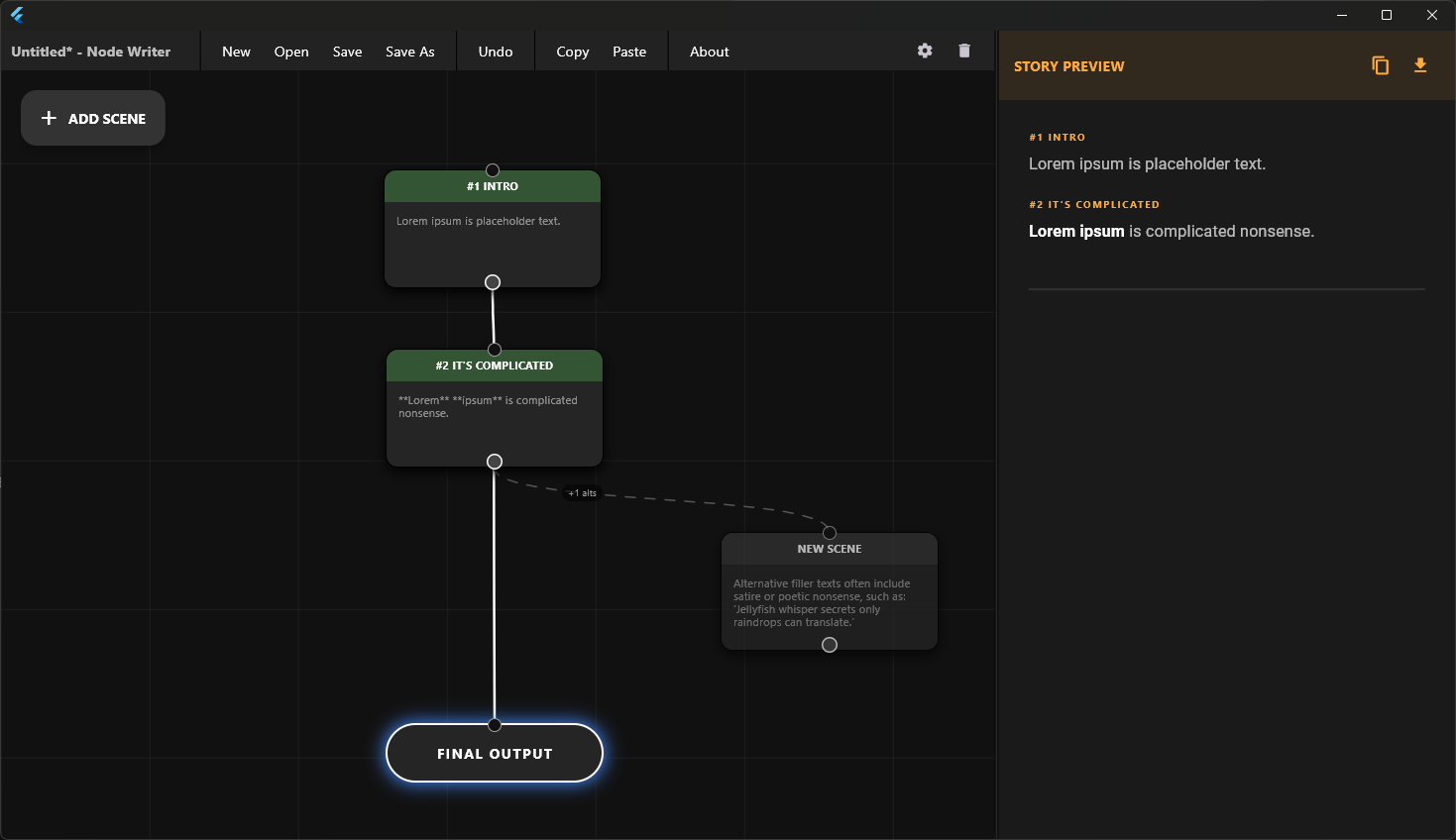Open the About menu

tap(709, 52)
